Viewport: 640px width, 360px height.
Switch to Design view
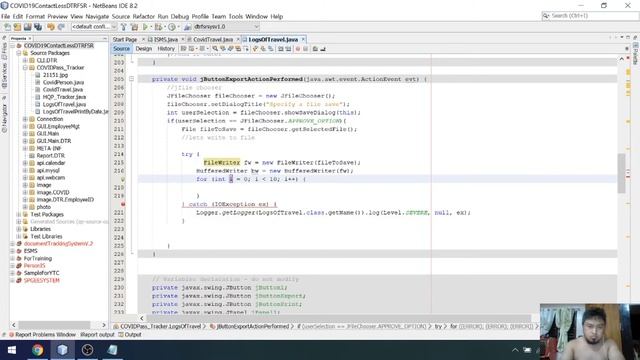(144, 49)
